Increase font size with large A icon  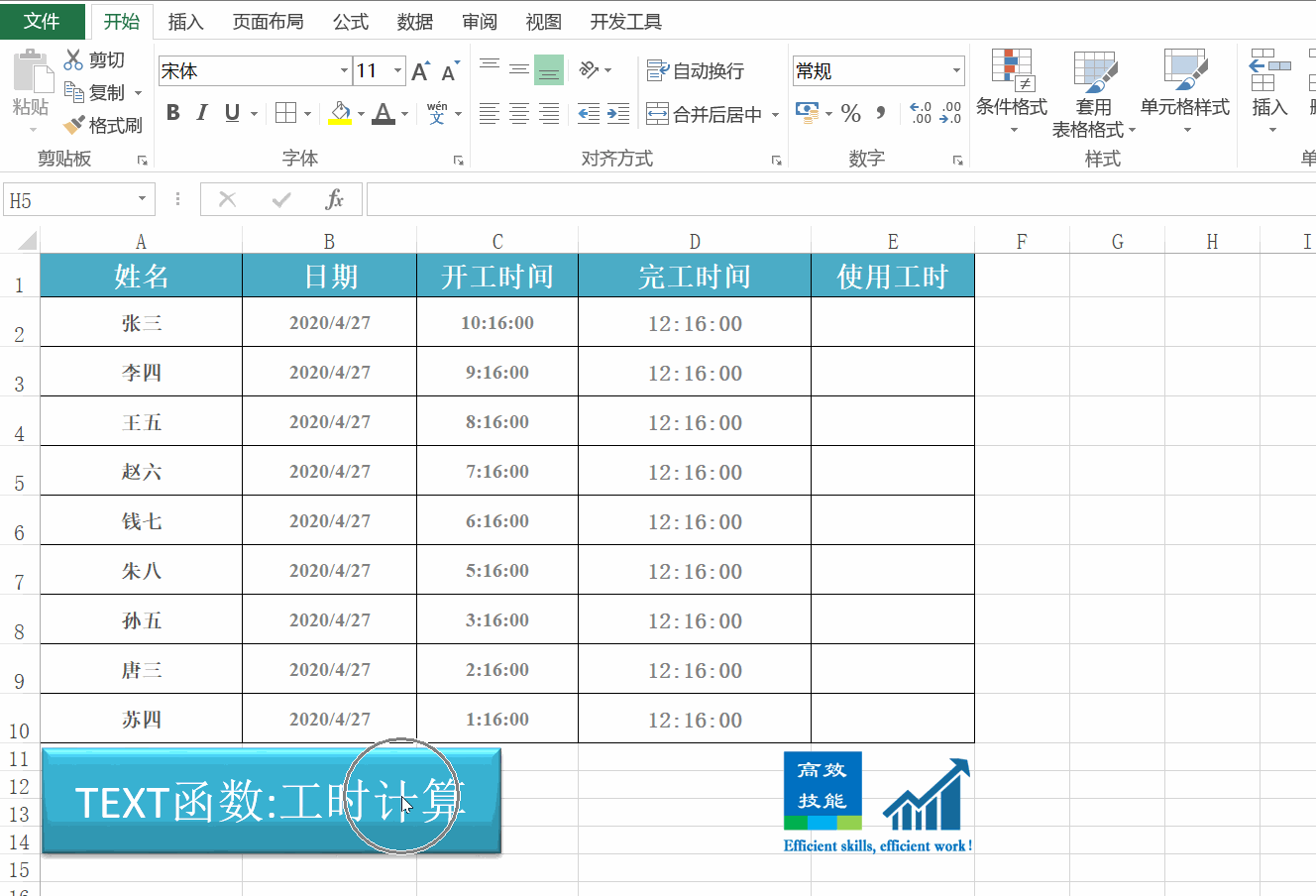[x=420, y=71]
